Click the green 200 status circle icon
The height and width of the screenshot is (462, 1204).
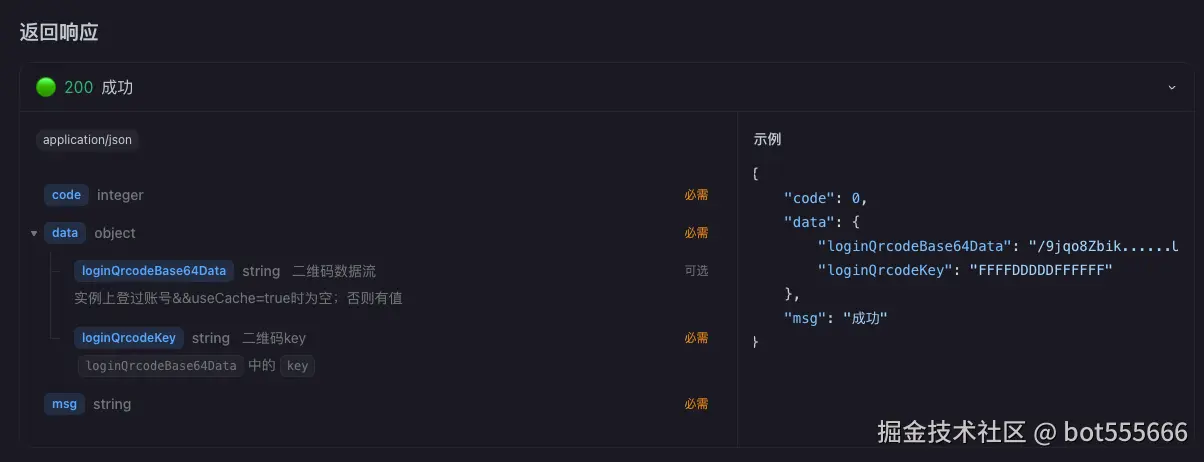point(46,87)
